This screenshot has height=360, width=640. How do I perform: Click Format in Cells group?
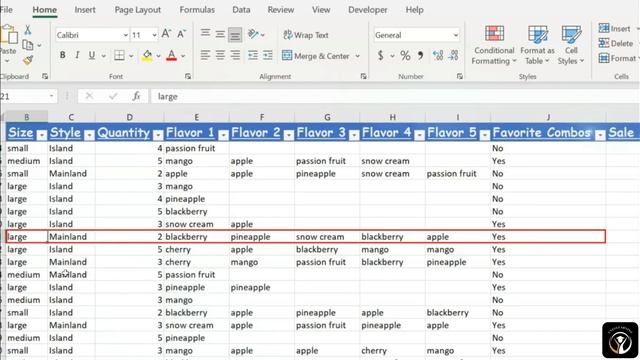[618, 58]
